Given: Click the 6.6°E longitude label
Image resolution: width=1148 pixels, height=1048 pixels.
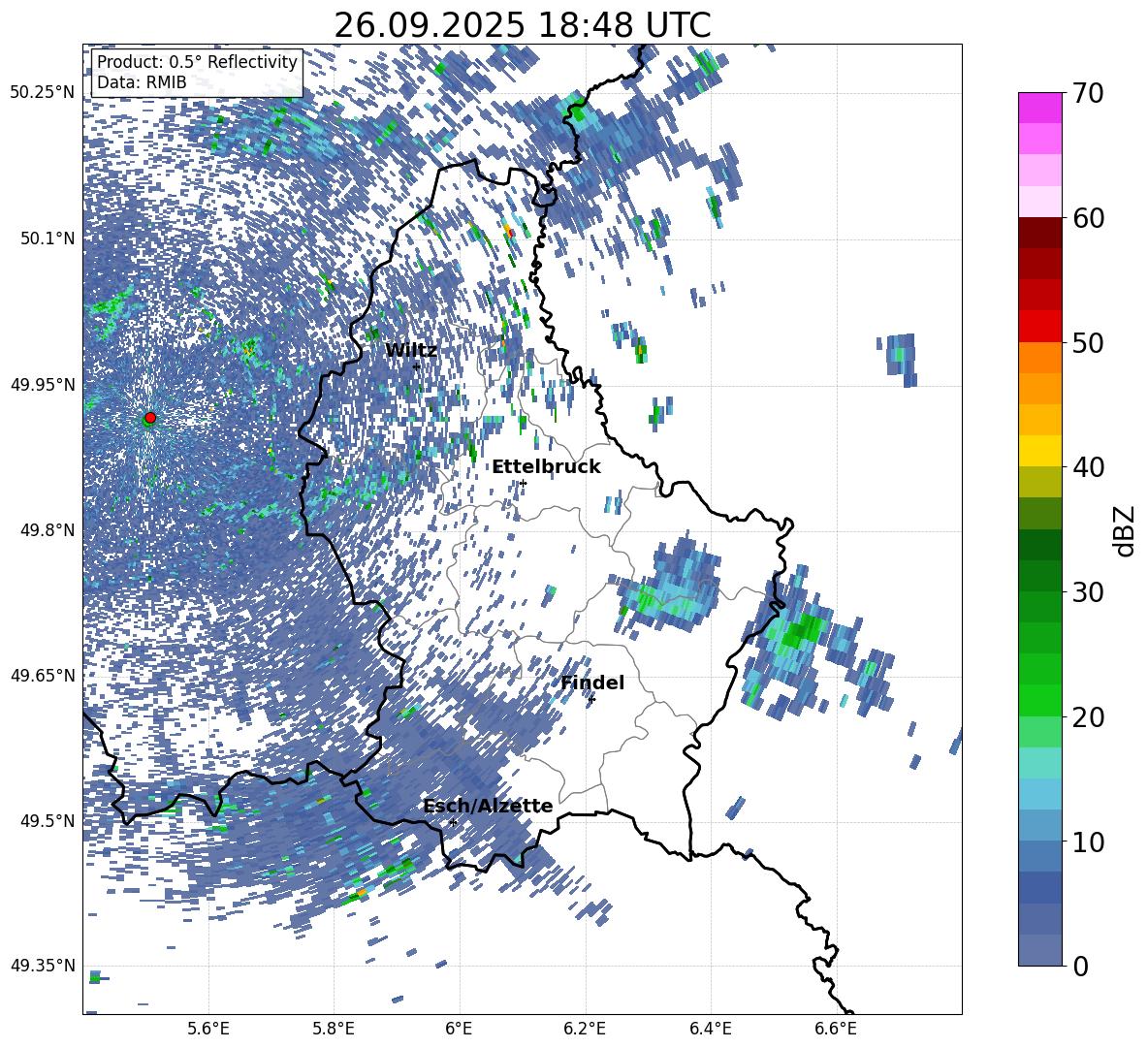Looking at the screenshot, I should point(836,1029).
